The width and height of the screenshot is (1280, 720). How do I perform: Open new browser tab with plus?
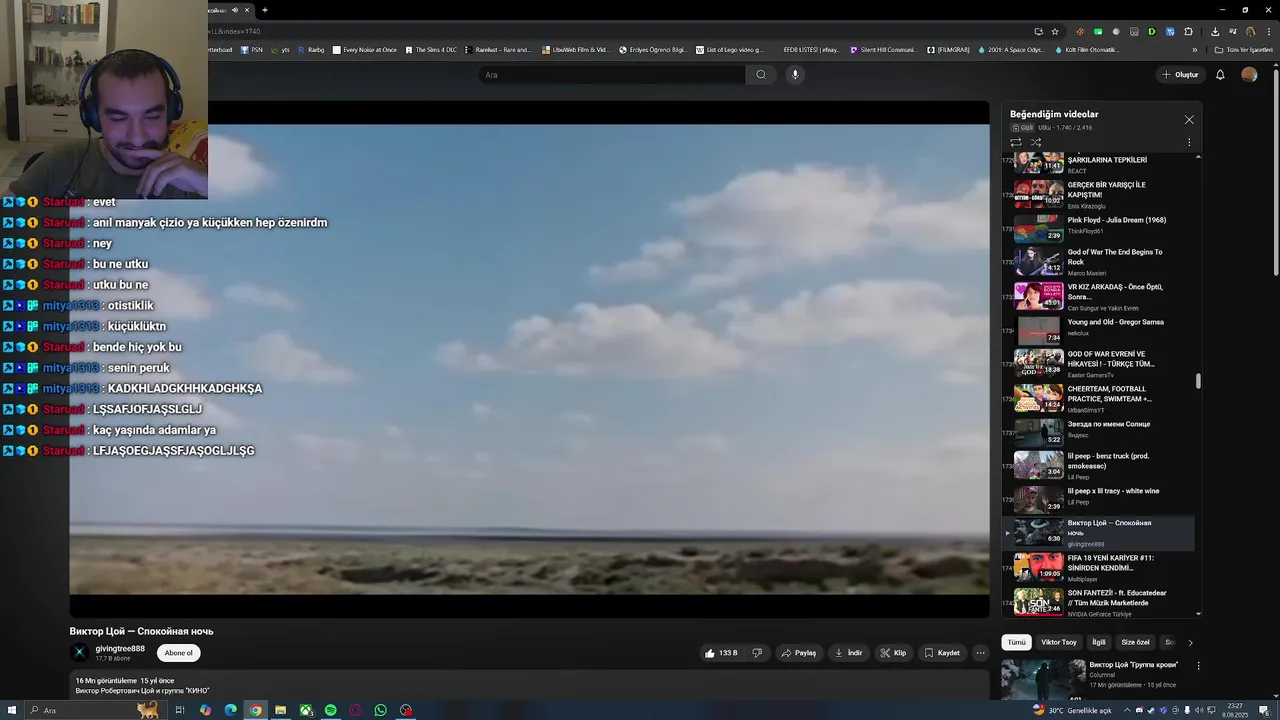click(x=265, y=10)
